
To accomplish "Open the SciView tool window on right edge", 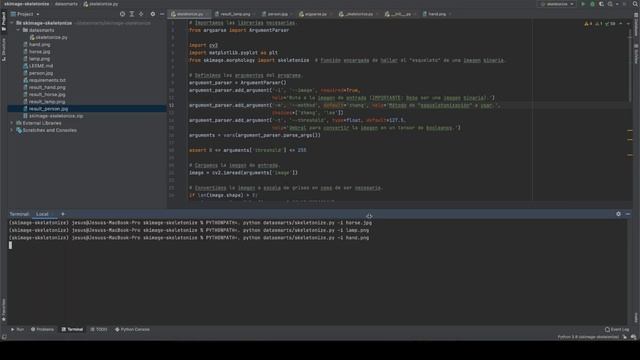I will click(x=636, y=54).
